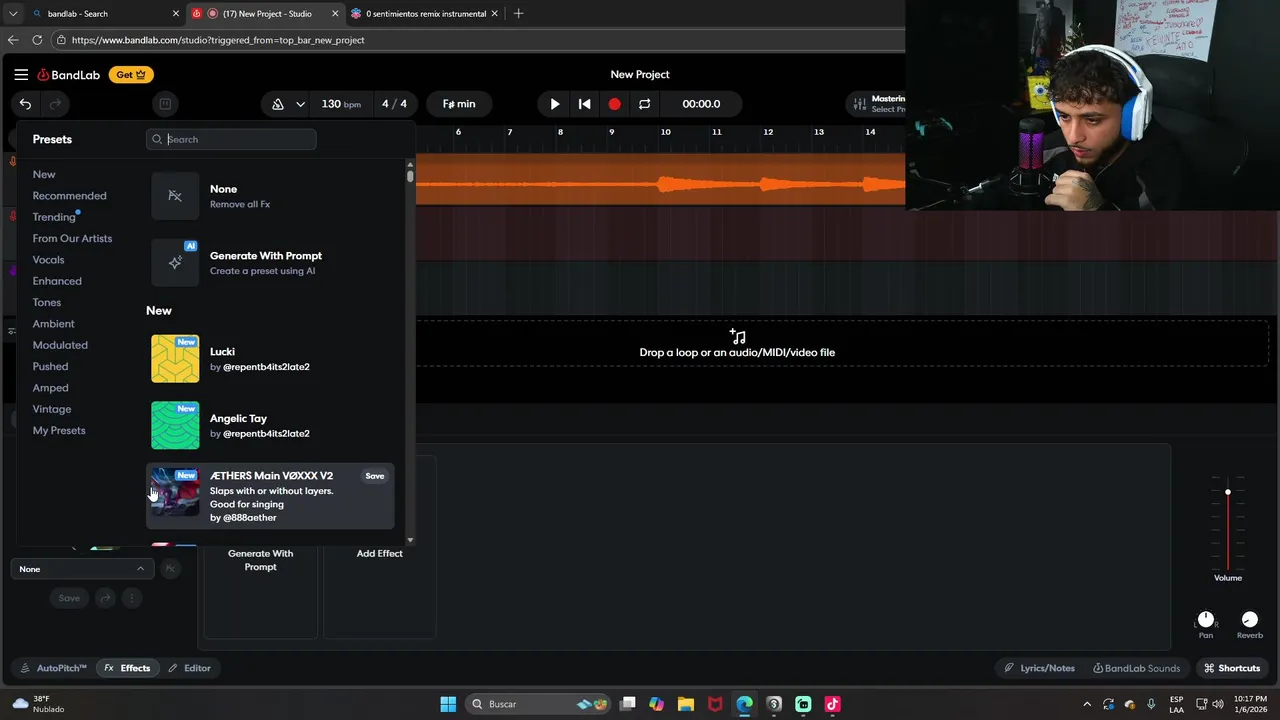The image size is (1280, 720).
Task: Focus the presets Search field
Action: tap(231, 139)
